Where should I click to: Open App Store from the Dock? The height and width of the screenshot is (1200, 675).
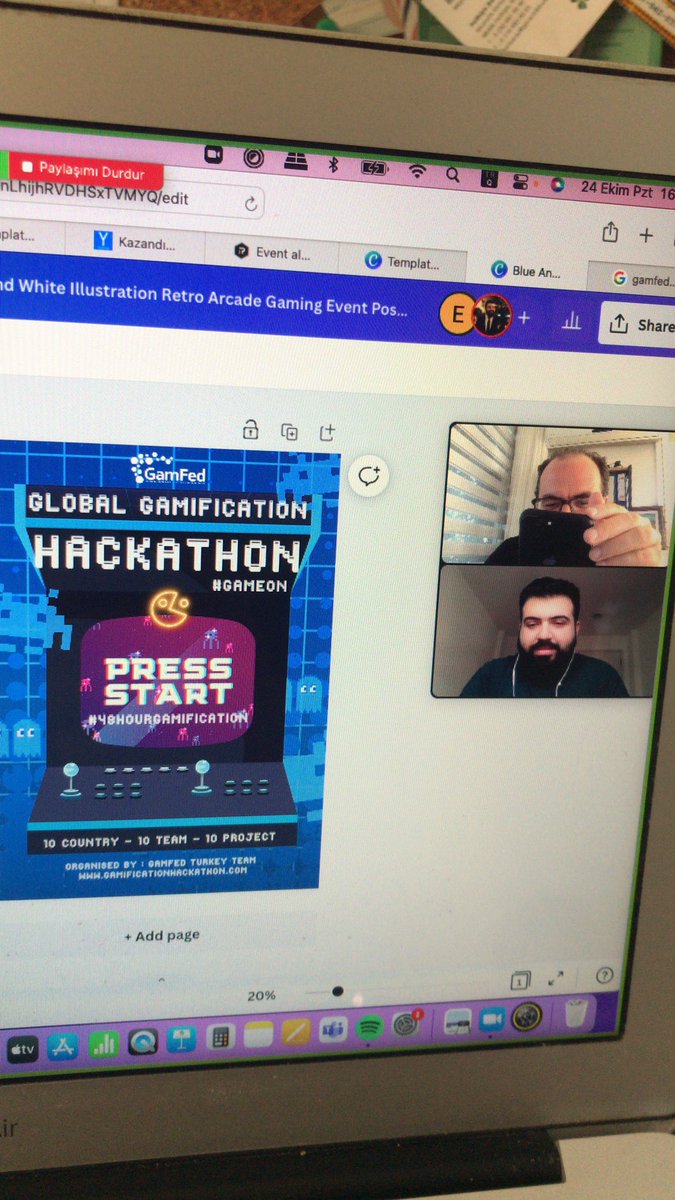click(x=62, y=1046)
